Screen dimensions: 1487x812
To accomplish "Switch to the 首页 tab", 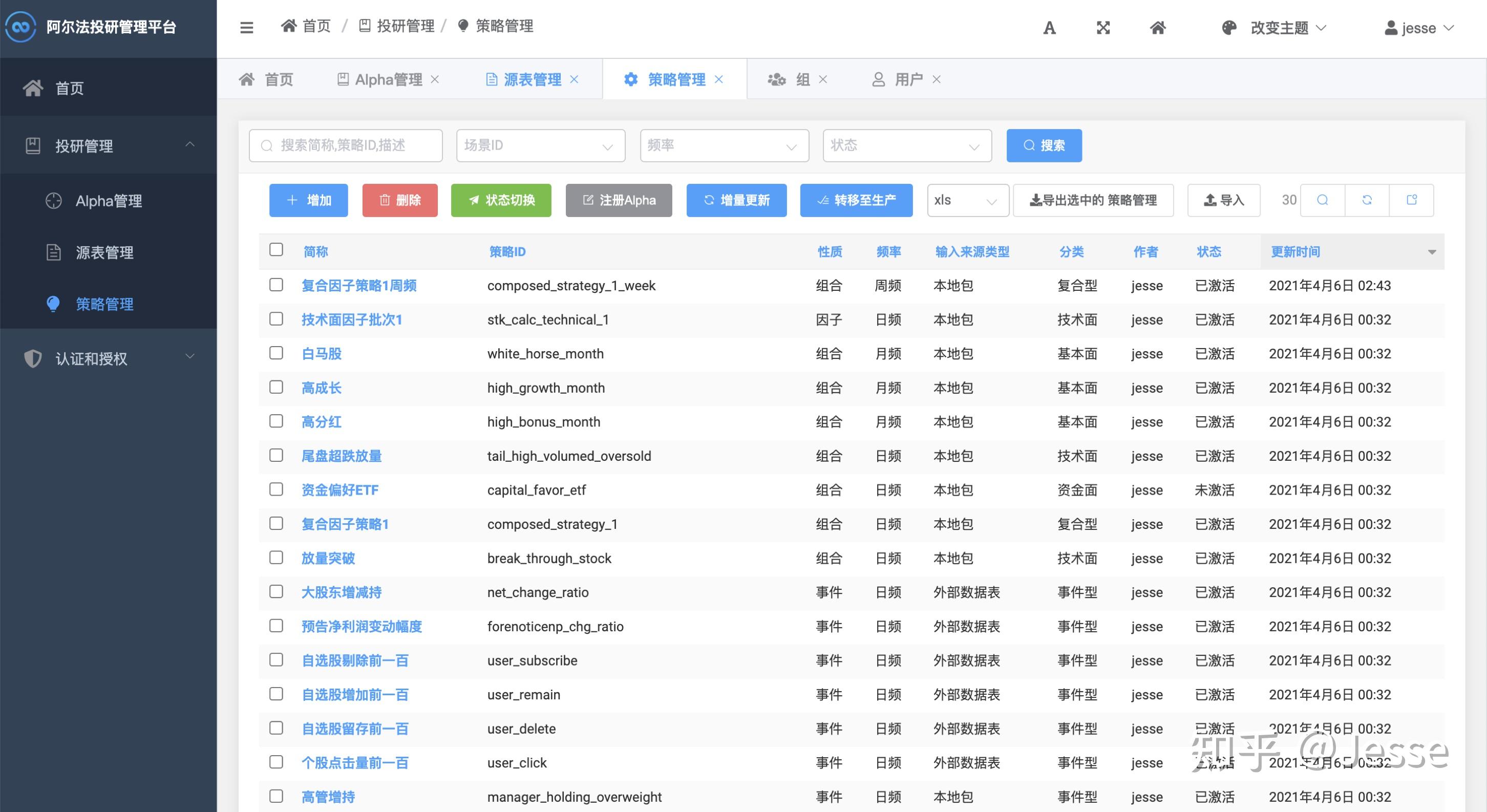I will tap(266, 79).
